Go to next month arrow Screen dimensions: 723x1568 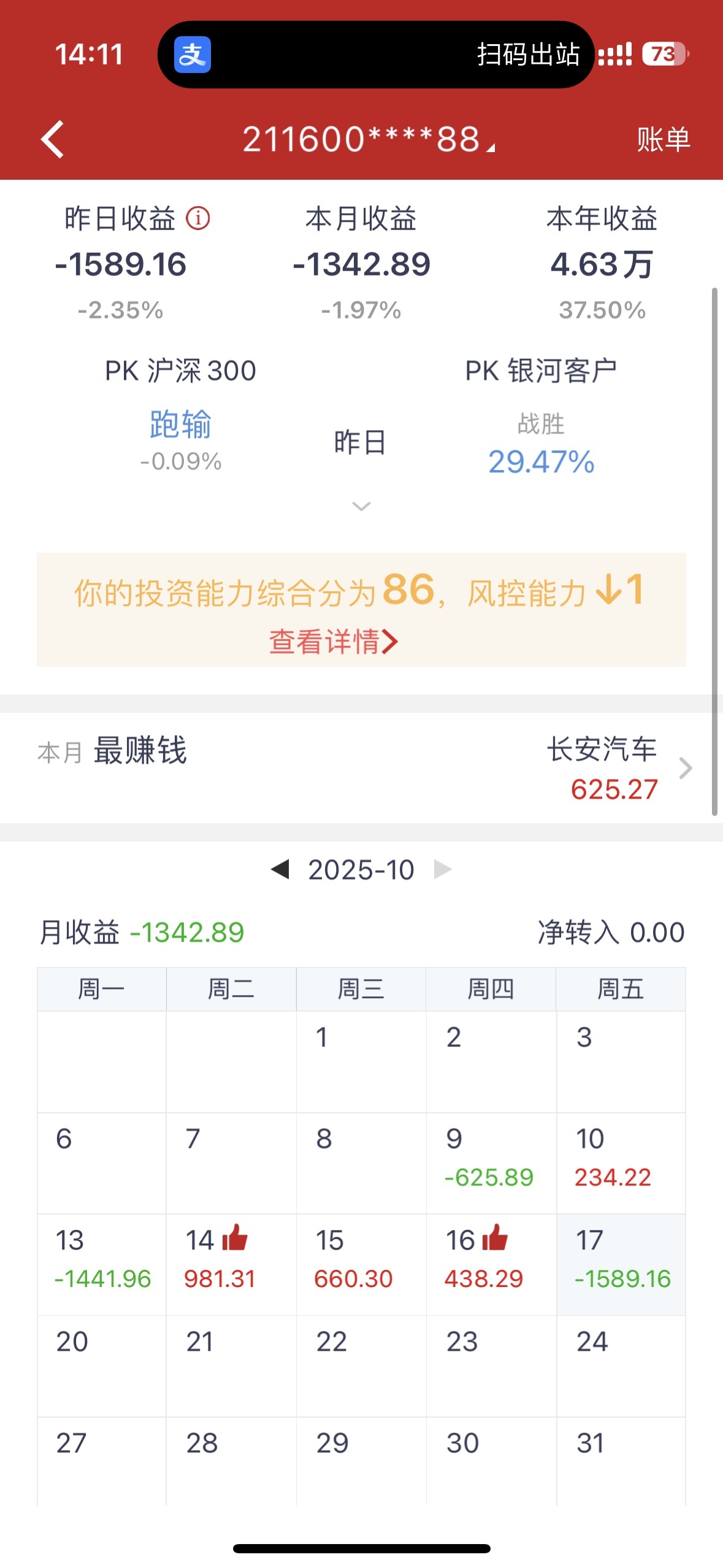tap(443, 869)
